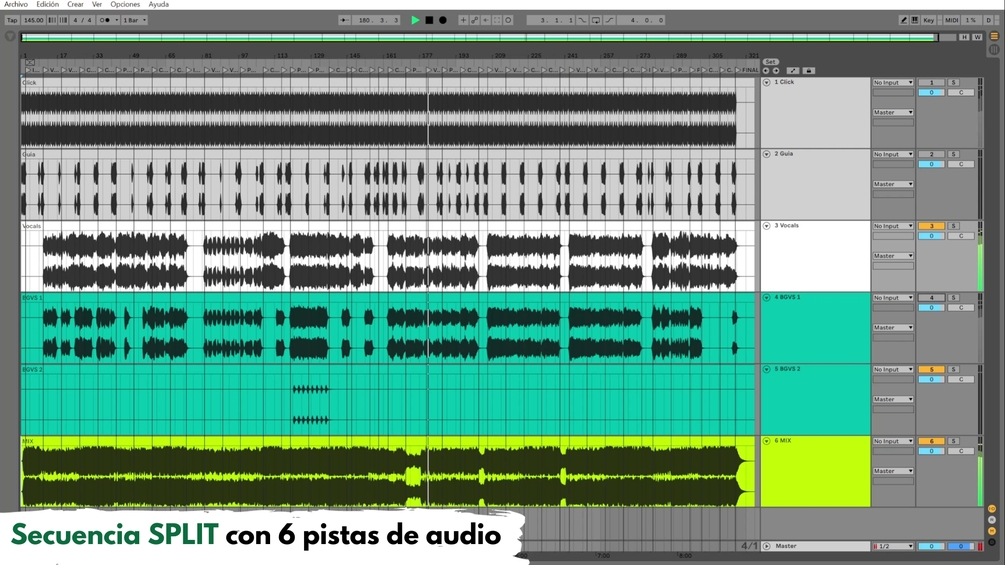Open the Opciones menu

pyautogui.click(x=125, y=4)
